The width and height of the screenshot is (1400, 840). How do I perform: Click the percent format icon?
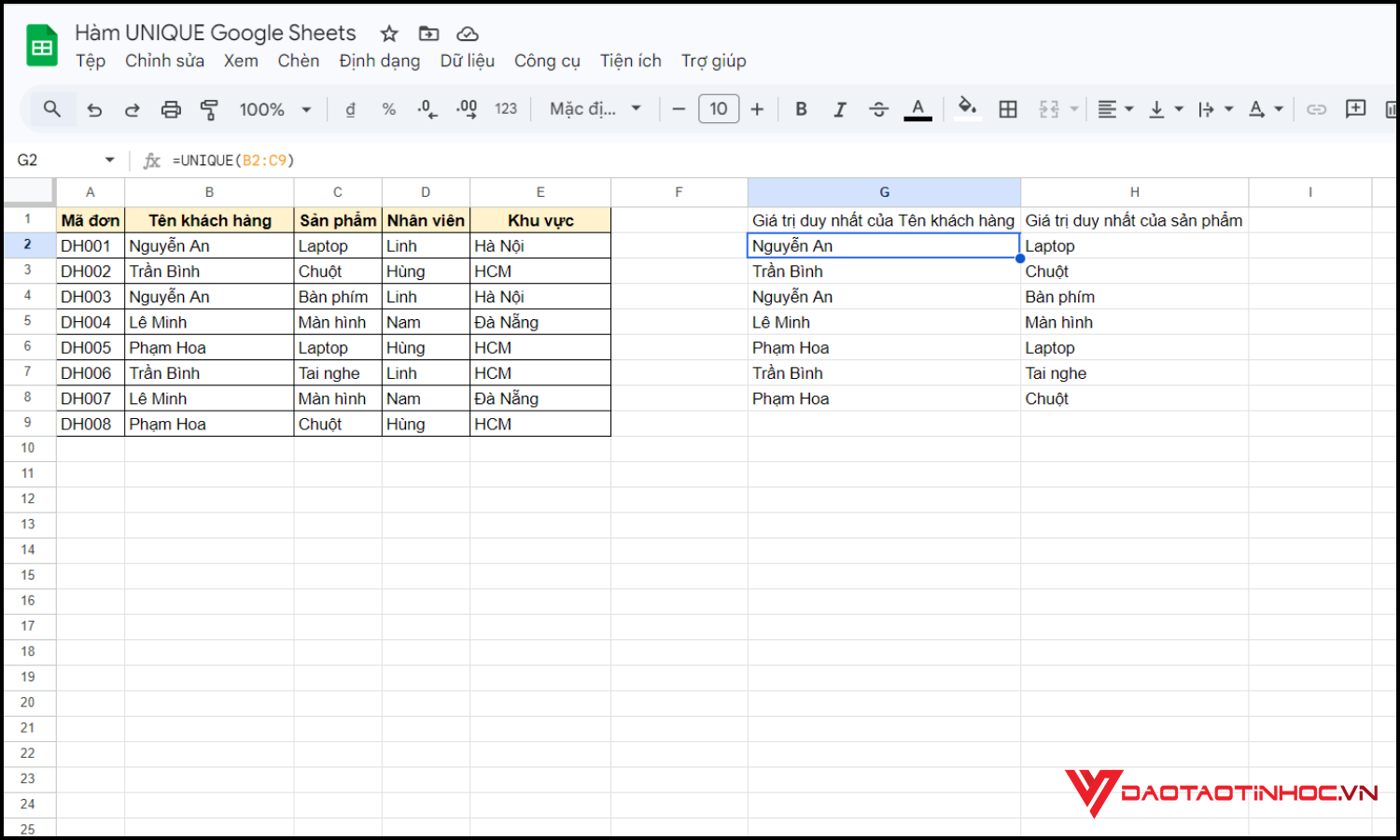388,108
